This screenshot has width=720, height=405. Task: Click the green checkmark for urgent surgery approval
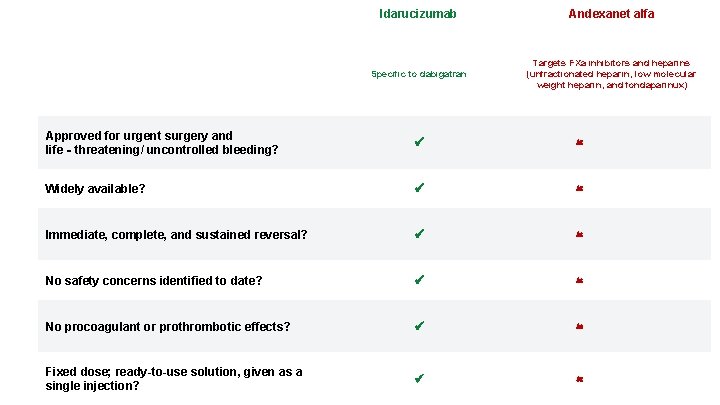419,143
